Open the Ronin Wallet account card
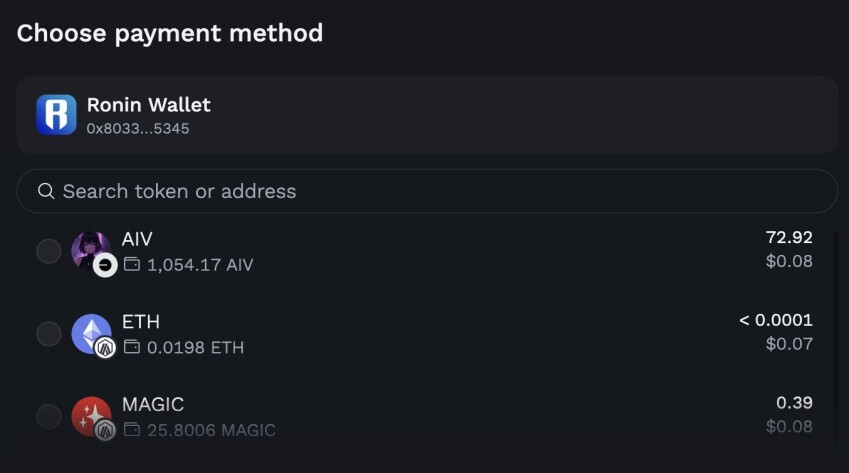Image resolution: width=849 pixels, height=473 pixels. point(427,115)
